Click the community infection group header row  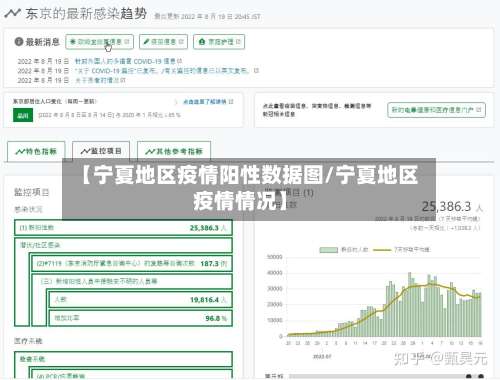coord(123,245)
